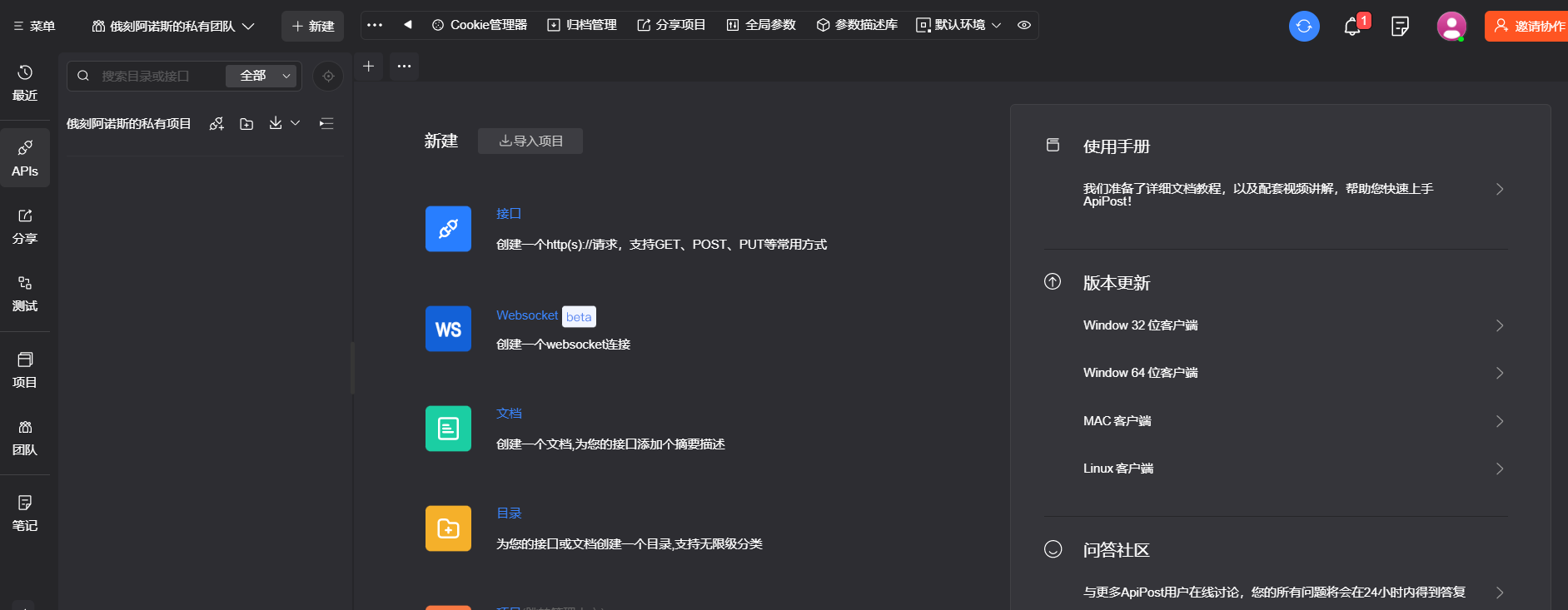Click the 邀请协作 button

coord(1526,26)
